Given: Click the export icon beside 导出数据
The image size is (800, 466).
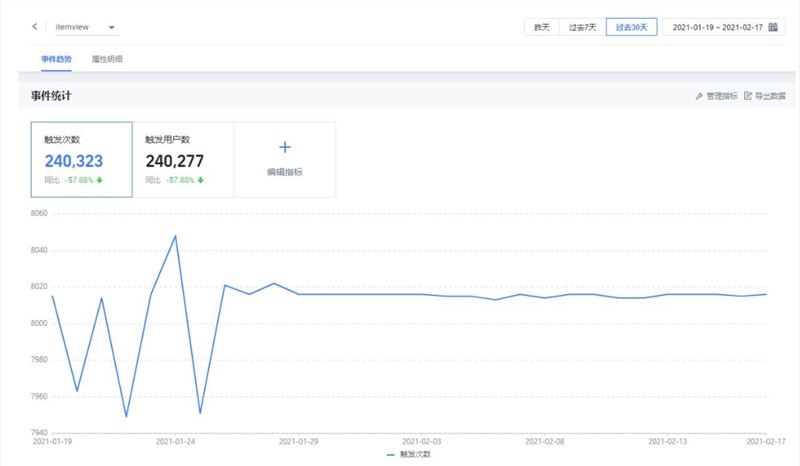Looking at the screenshot, I should [x=748, y=96].
